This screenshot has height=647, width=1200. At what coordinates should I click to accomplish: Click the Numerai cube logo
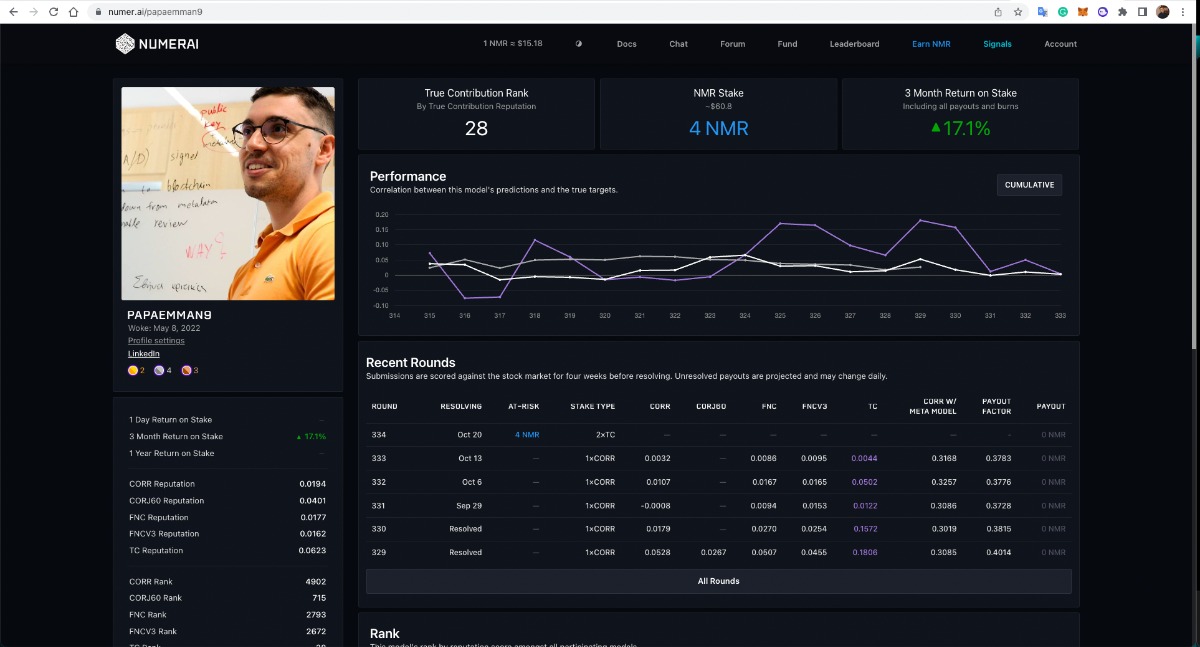tap(124, 44)
